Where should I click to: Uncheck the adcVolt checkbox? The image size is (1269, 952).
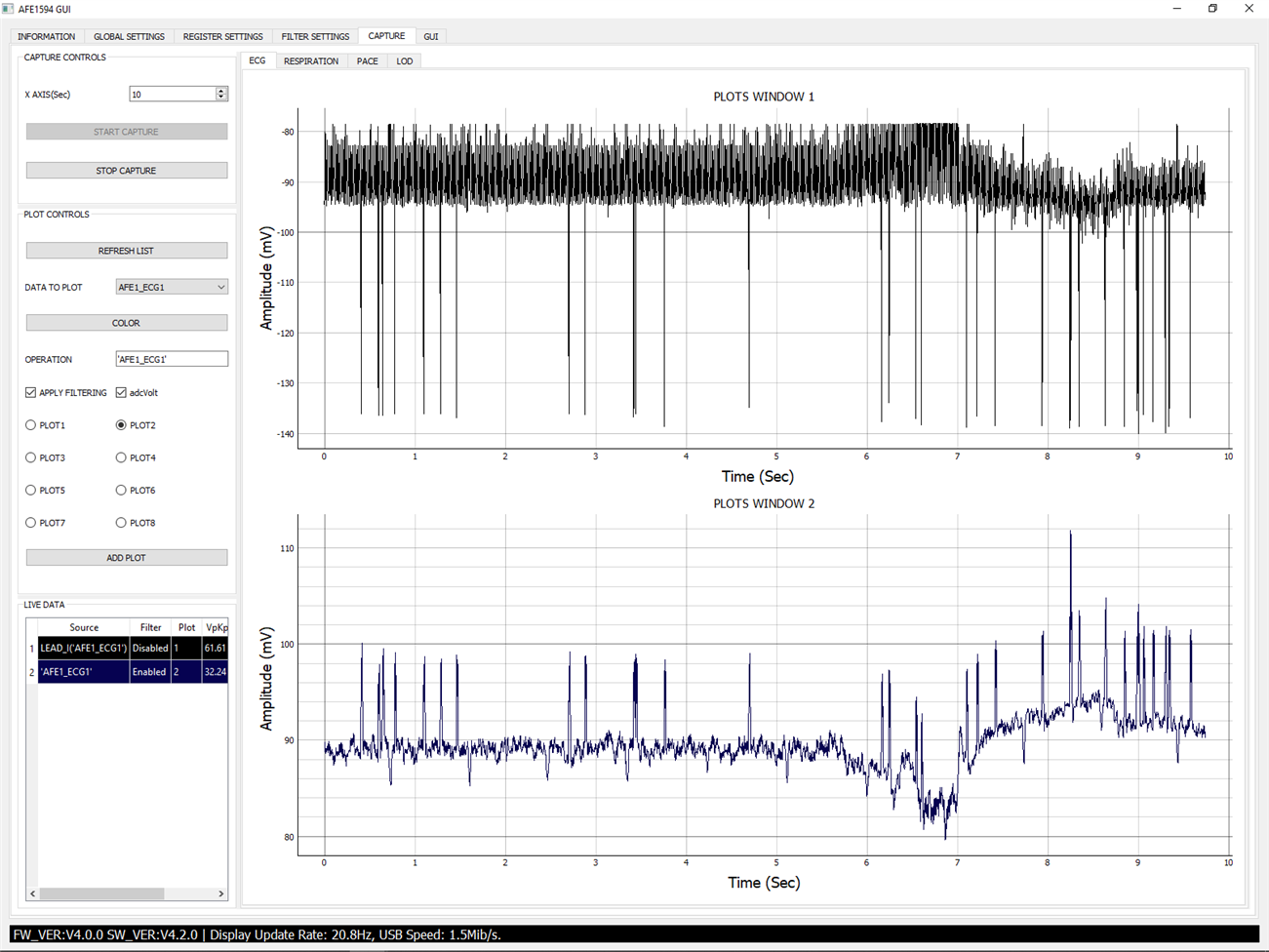tap(121, 393)
